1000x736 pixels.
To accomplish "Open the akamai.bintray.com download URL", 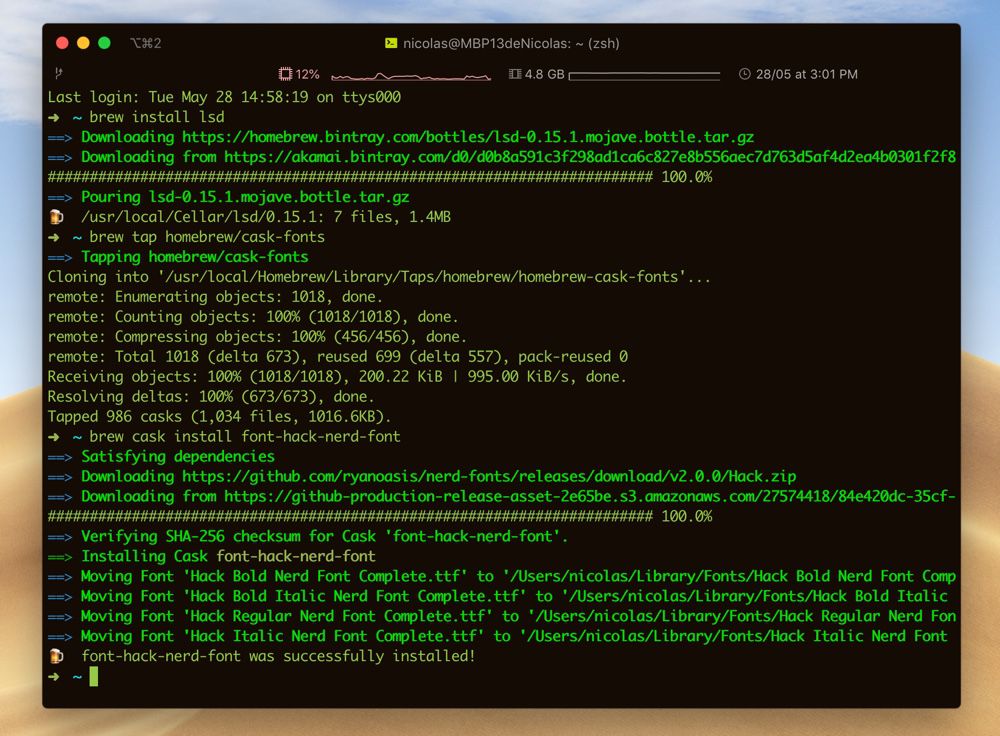I will click(x=590, y=157).
